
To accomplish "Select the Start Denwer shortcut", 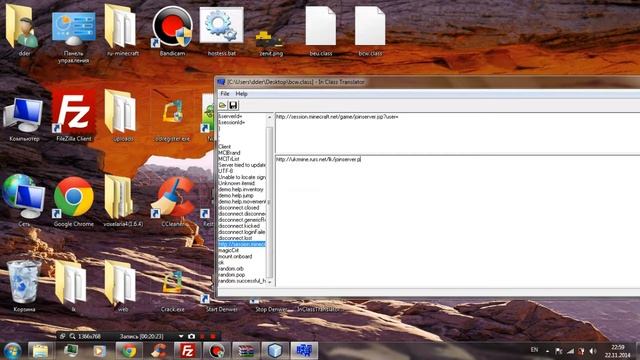I will [x=222, y=304].
